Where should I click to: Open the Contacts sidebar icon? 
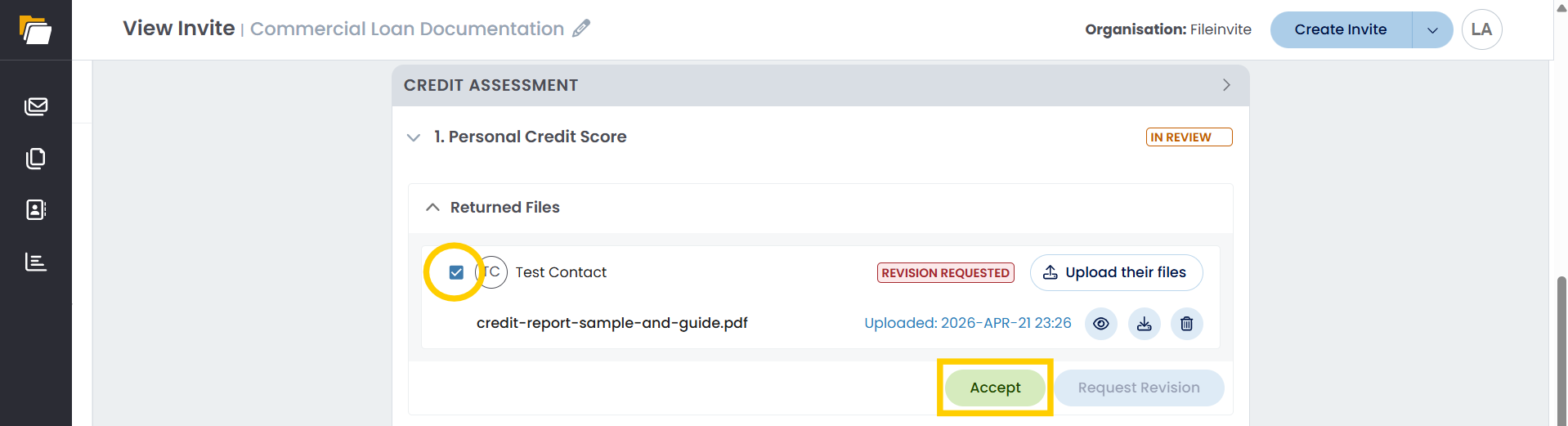[x=36, y=210]
